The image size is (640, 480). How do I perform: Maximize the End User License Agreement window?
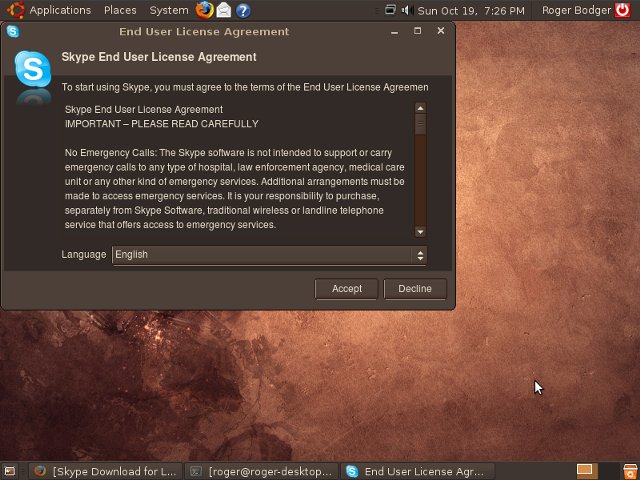coord(417,31)
